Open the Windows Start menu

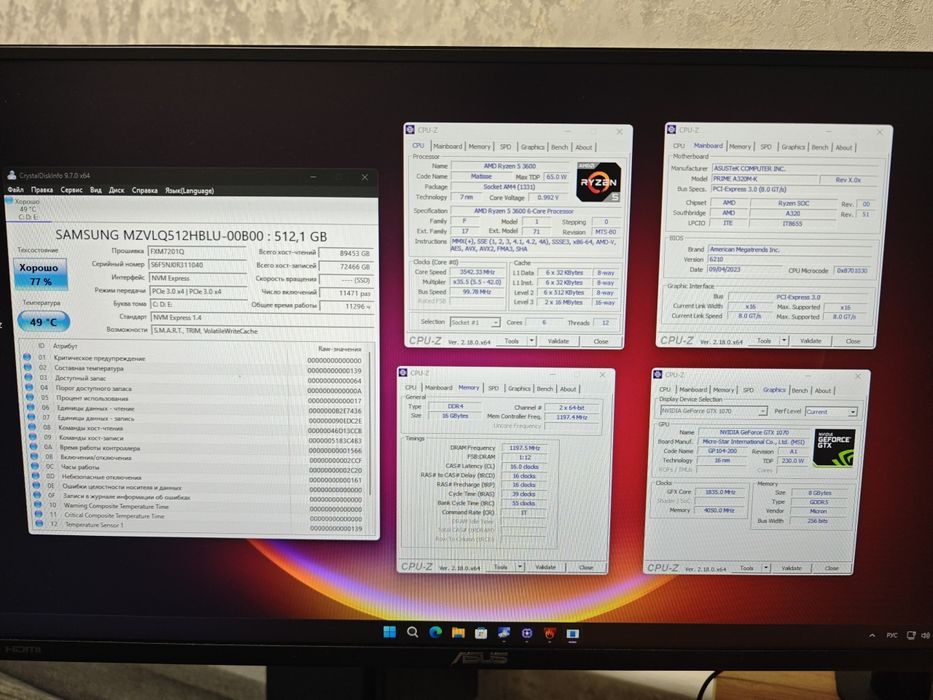click(x=390, y=632)
